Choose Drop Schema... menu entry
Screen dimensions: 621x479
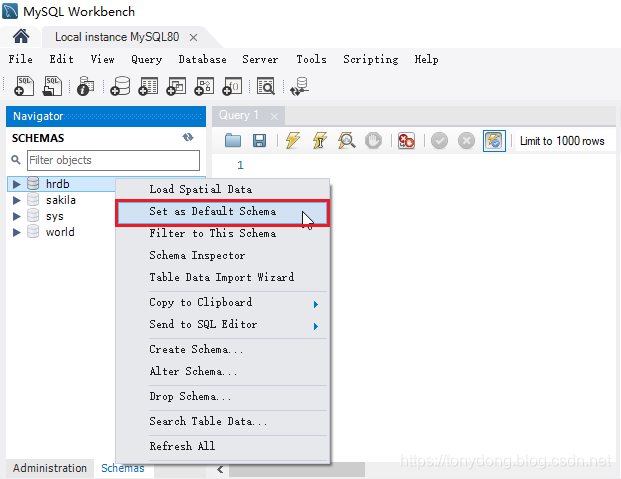click(x=222, y=397)
